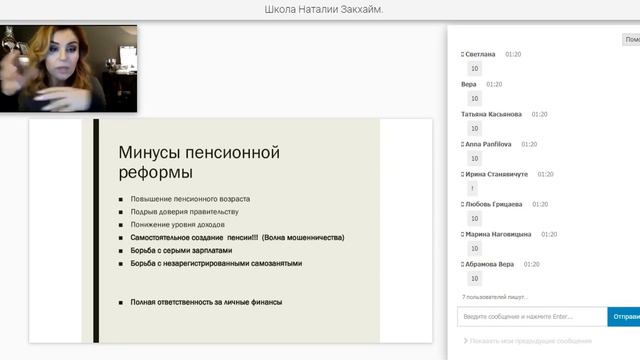
Task: Click the message input field
Action: click(x=532, y=317)
